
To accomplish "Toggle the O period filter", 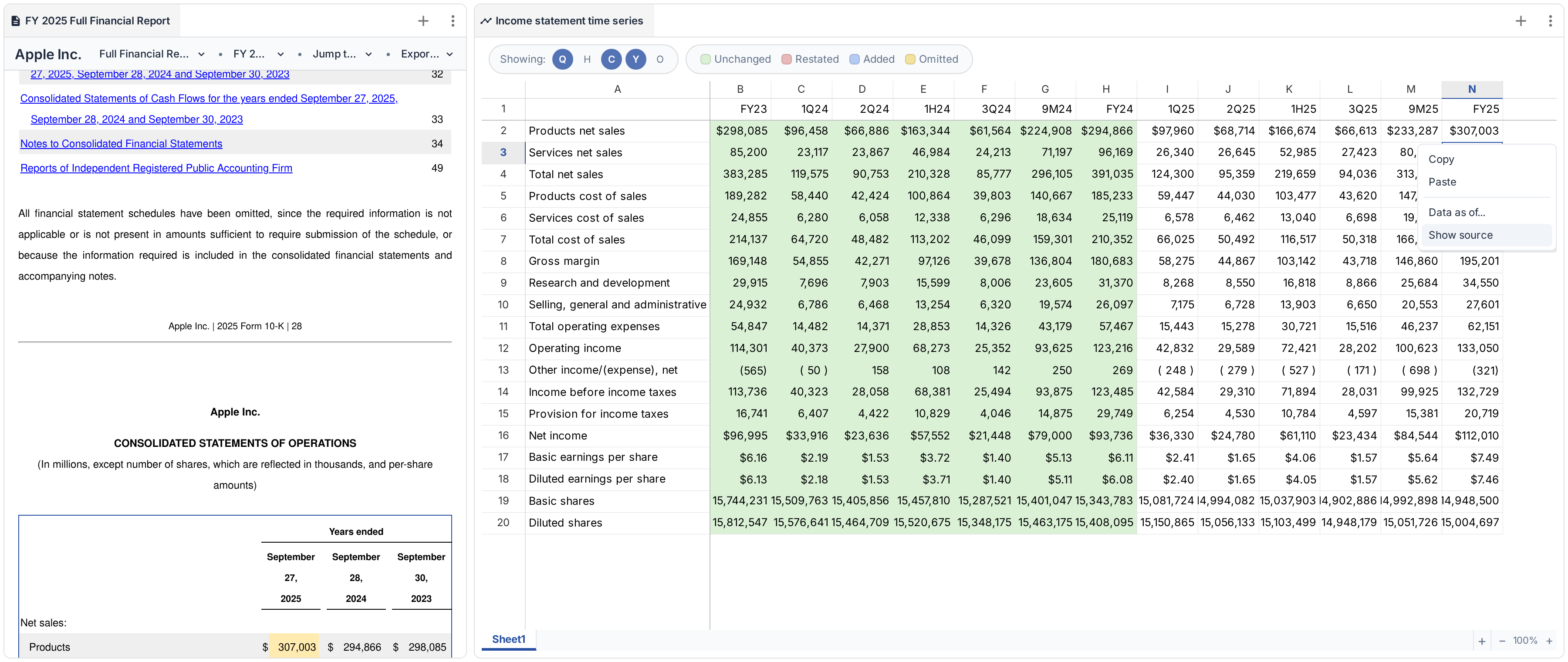I will click(660, 59).
